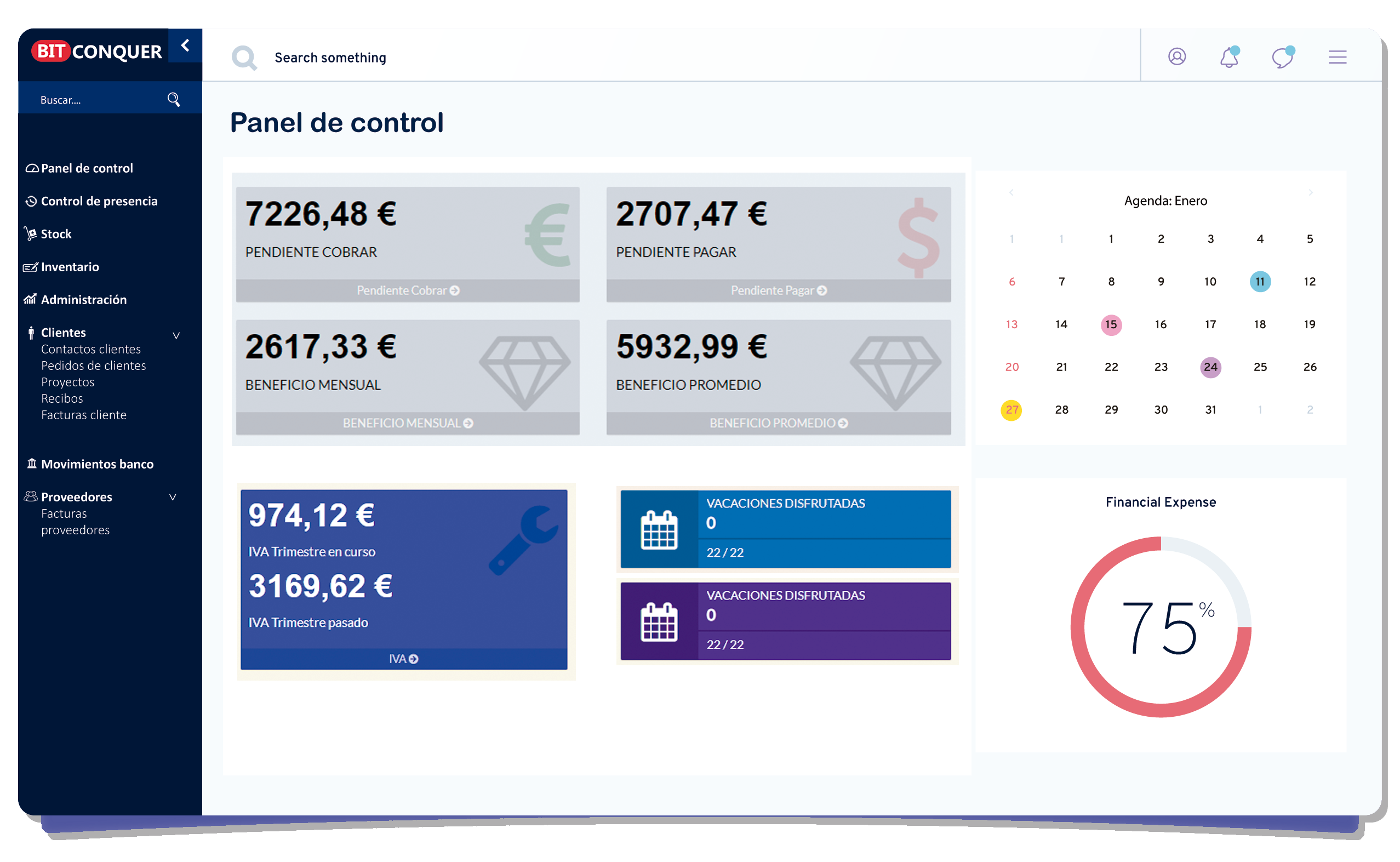Image resolution: width=1400 pixels, height=862 pixels.
Task: Open Movimientos banco menu item
Action: coord(97,464)
